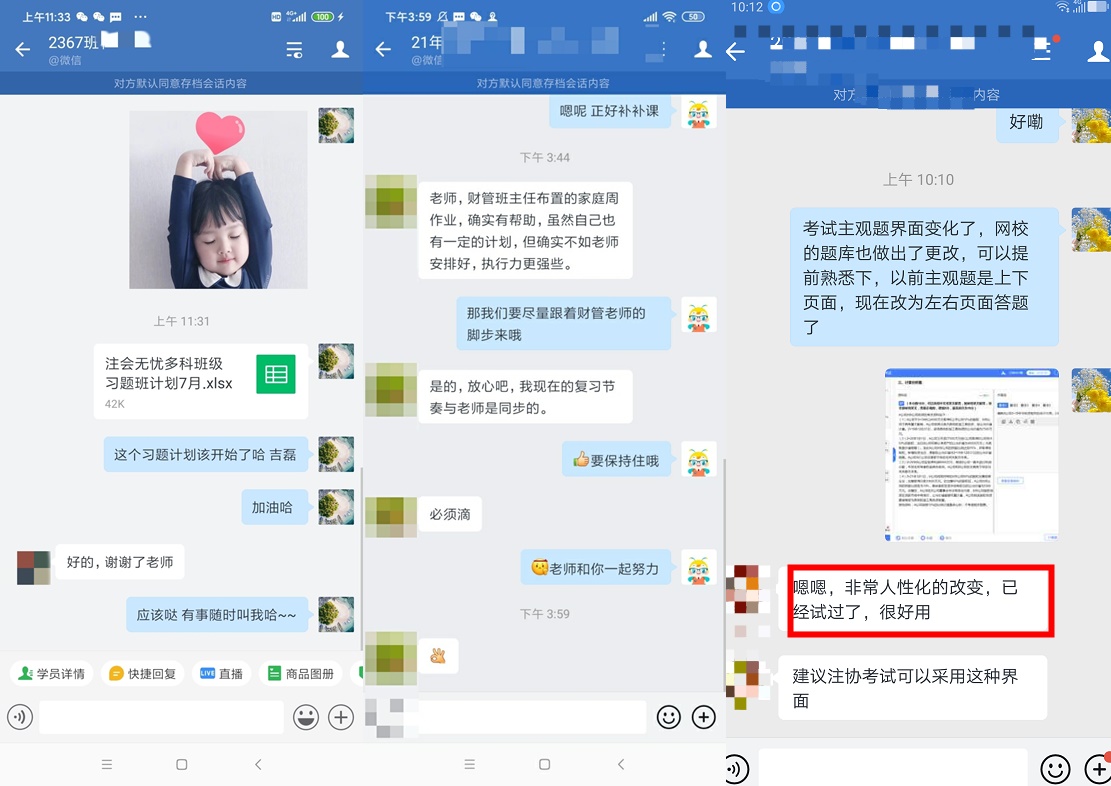The height and width of the screenshot is (786, 1111).
Task: Tap Android recent apps button under 2367班 chat
Action: click(107, 764)
